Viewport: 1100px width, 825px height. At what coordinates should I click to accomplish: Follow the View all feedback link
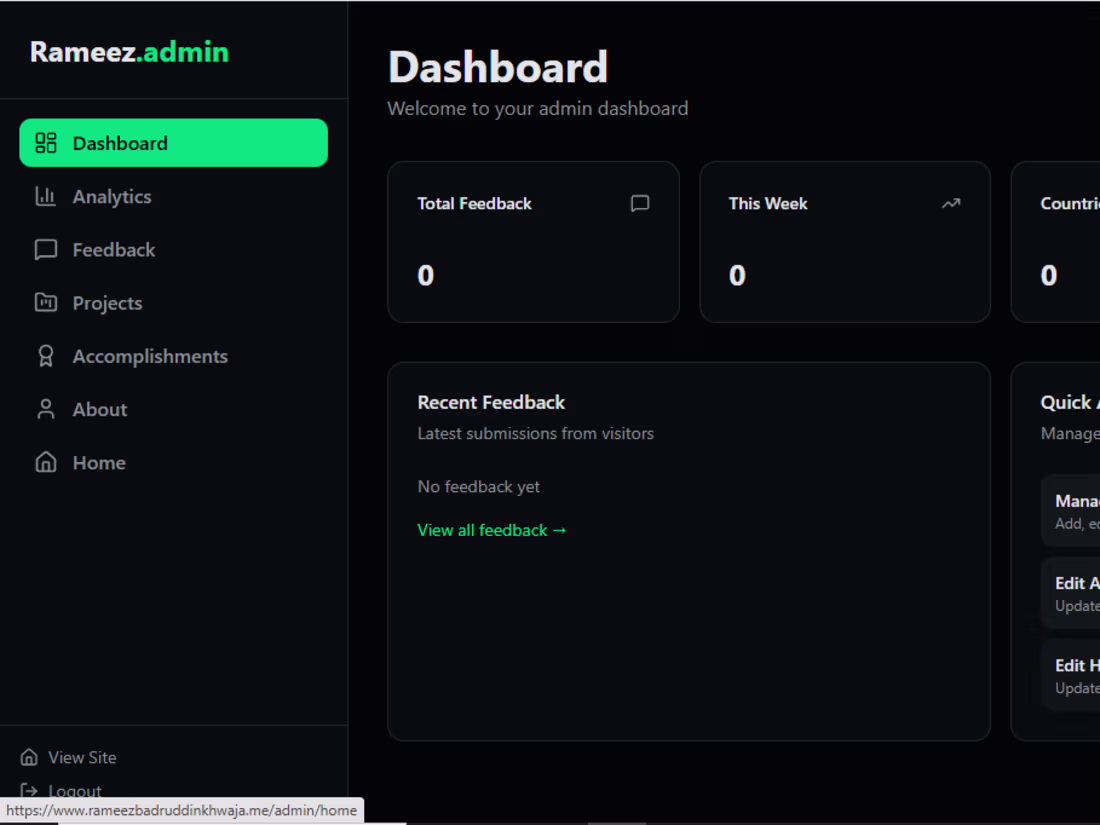492,530
